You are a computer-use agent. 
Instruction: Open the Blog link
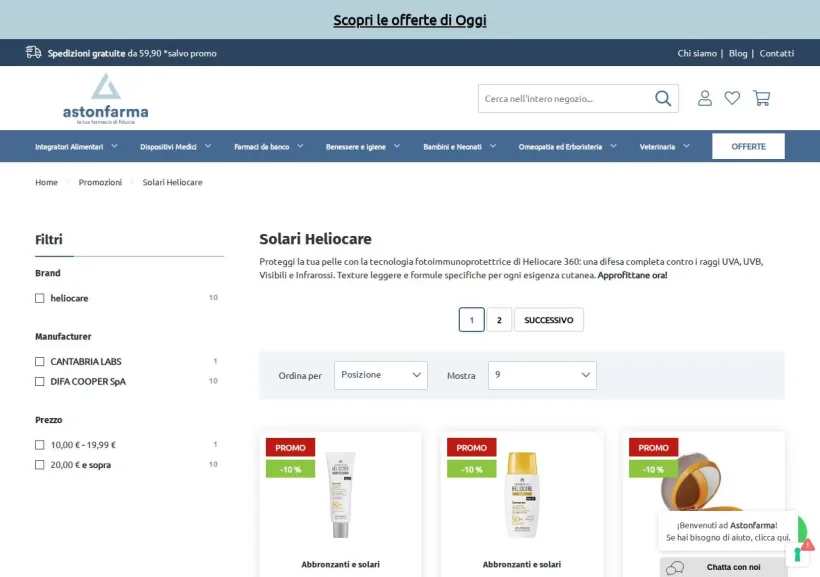pos(738,53)
